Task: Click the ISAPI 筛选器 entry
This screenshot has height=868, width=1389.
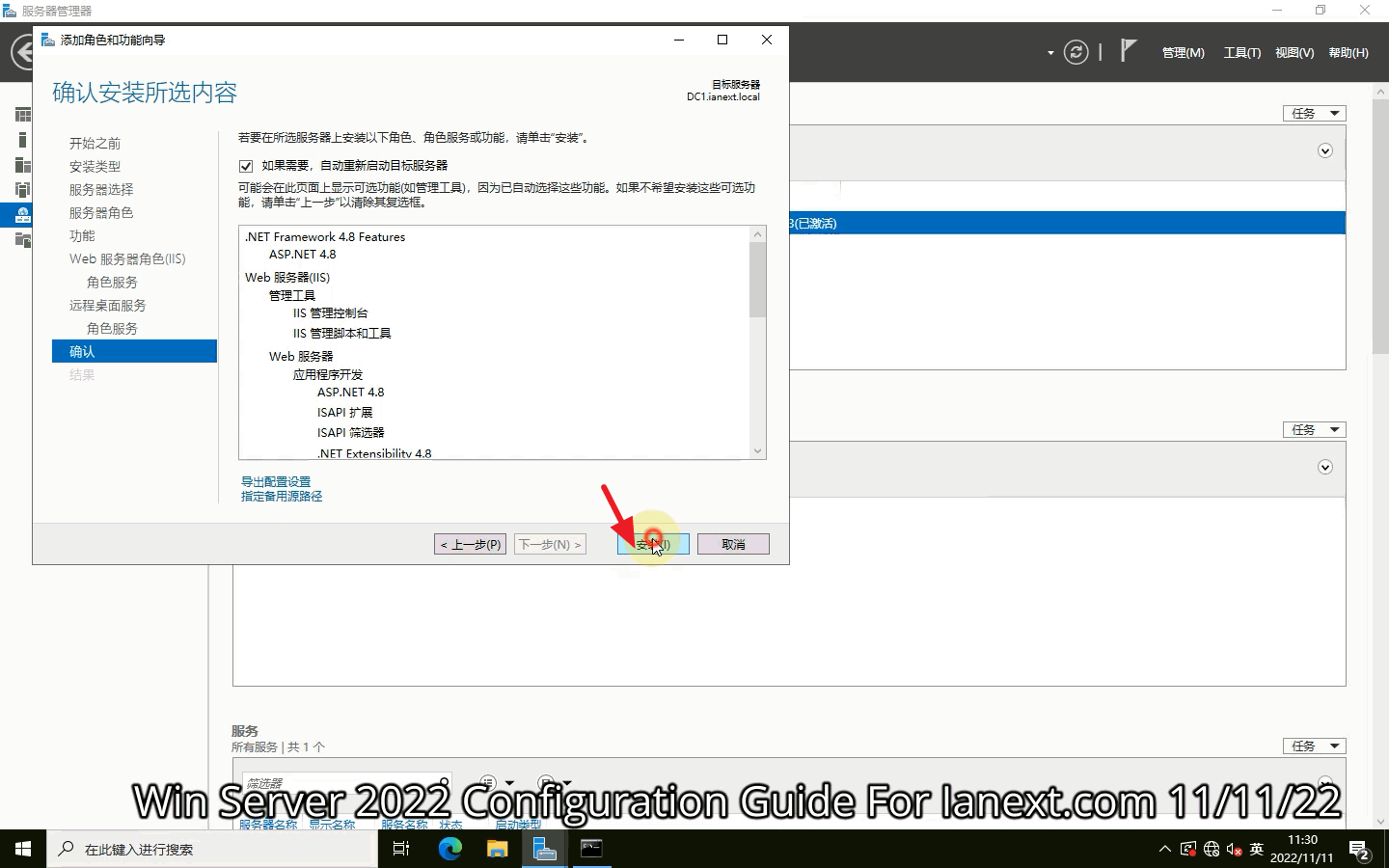Action: pyautogui.click(x=350, y=432)
